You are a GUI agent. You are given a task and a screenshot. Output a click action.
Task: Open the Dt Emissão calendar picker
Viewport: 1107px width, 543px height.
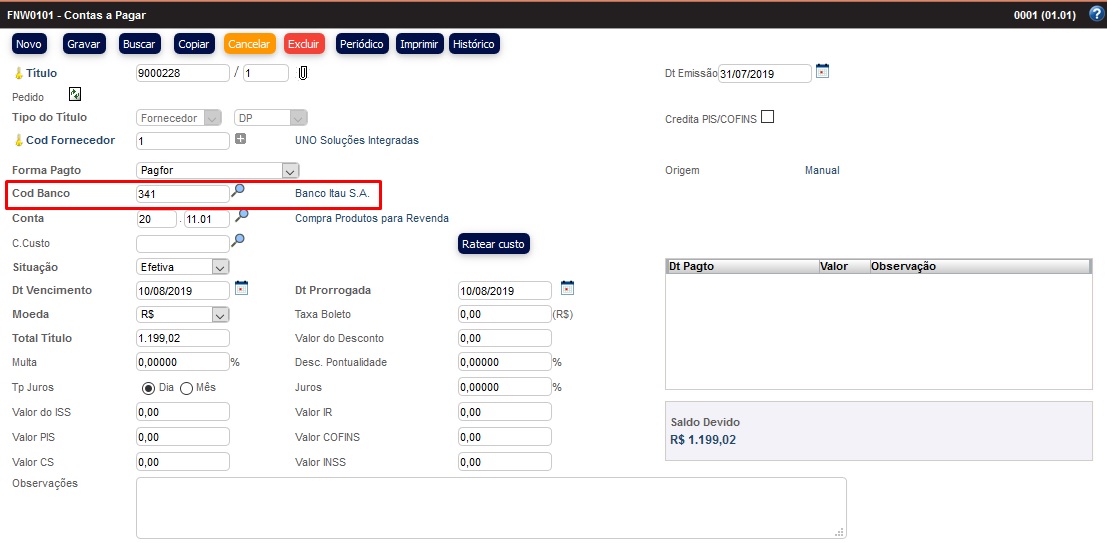click(823, 71)
